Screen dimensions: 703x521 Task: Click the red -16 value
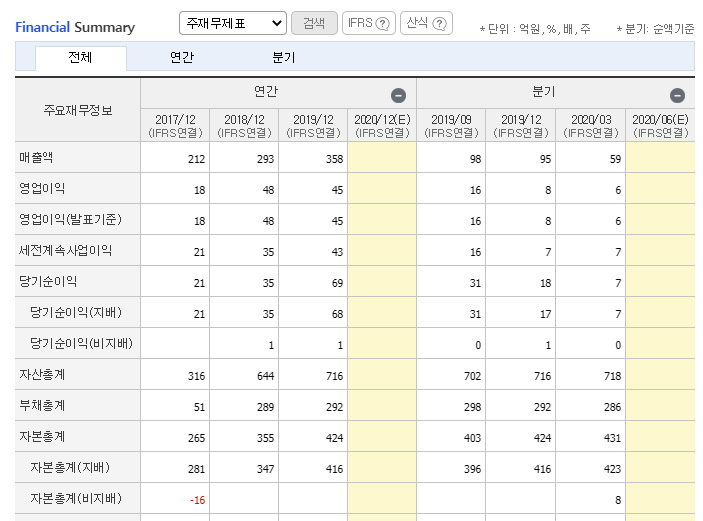tap(198, 500)
